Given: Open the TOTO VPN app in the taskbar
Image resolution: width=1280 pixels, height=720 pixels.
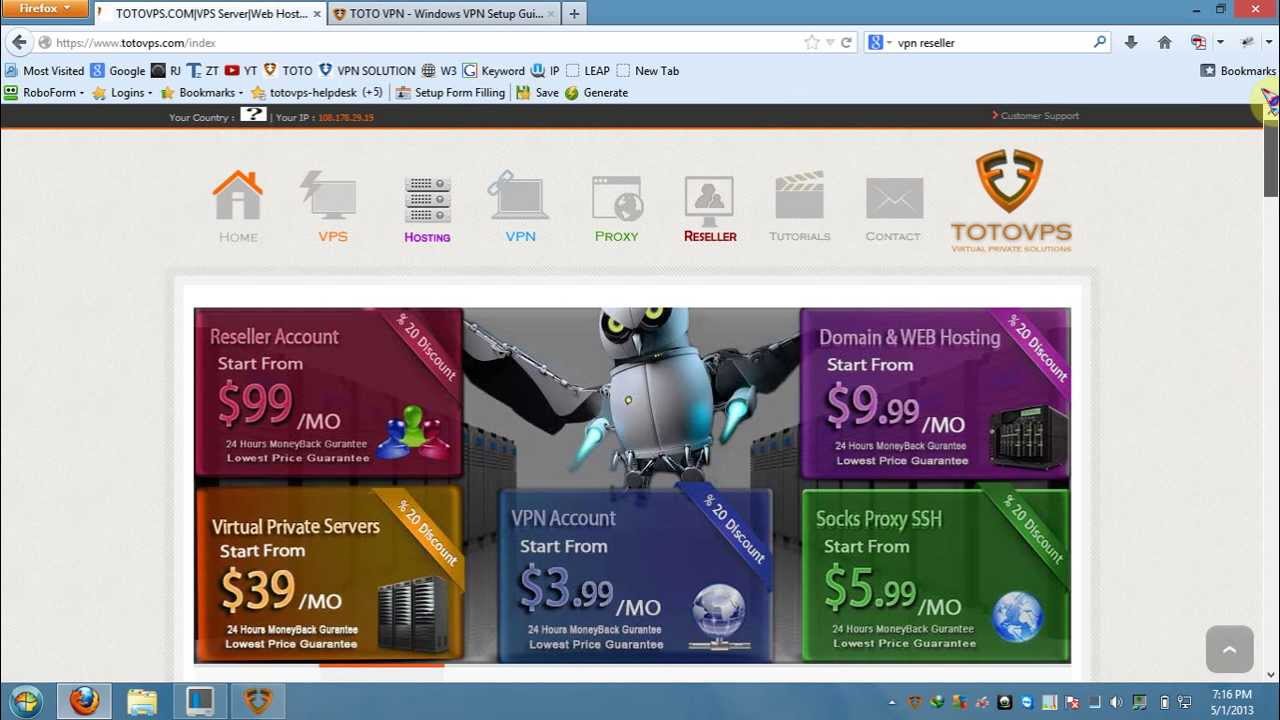Looking at the screenshot, I should coord(258,701).
